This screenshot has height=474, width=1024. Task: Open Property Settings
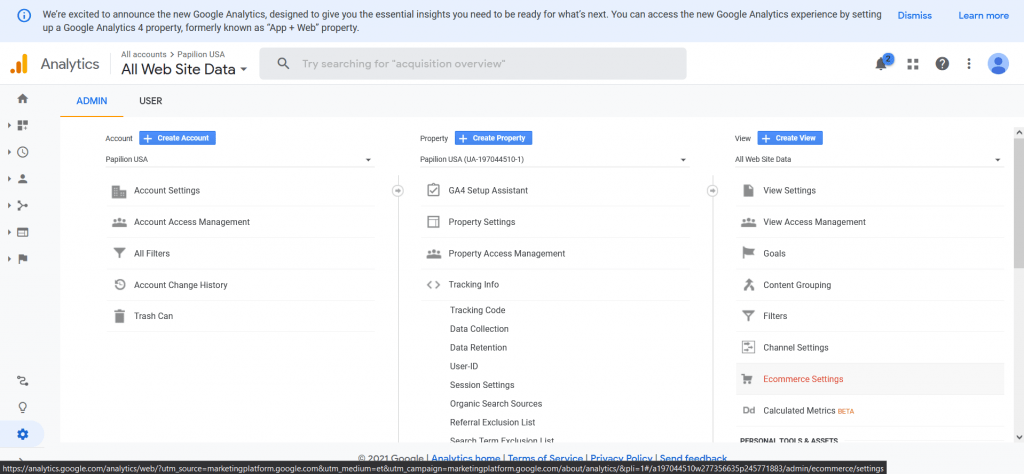click(482, 222)
